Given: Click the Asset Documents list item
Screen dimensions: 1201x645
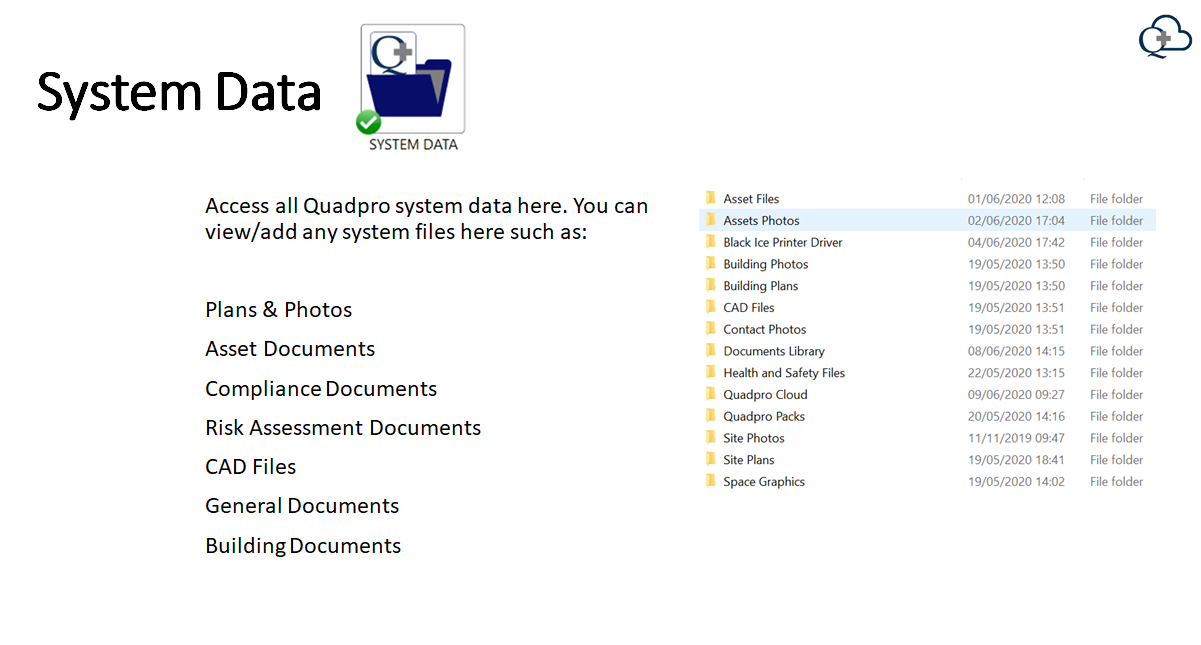Looking at the screenshot, I should tap(290, 349).
